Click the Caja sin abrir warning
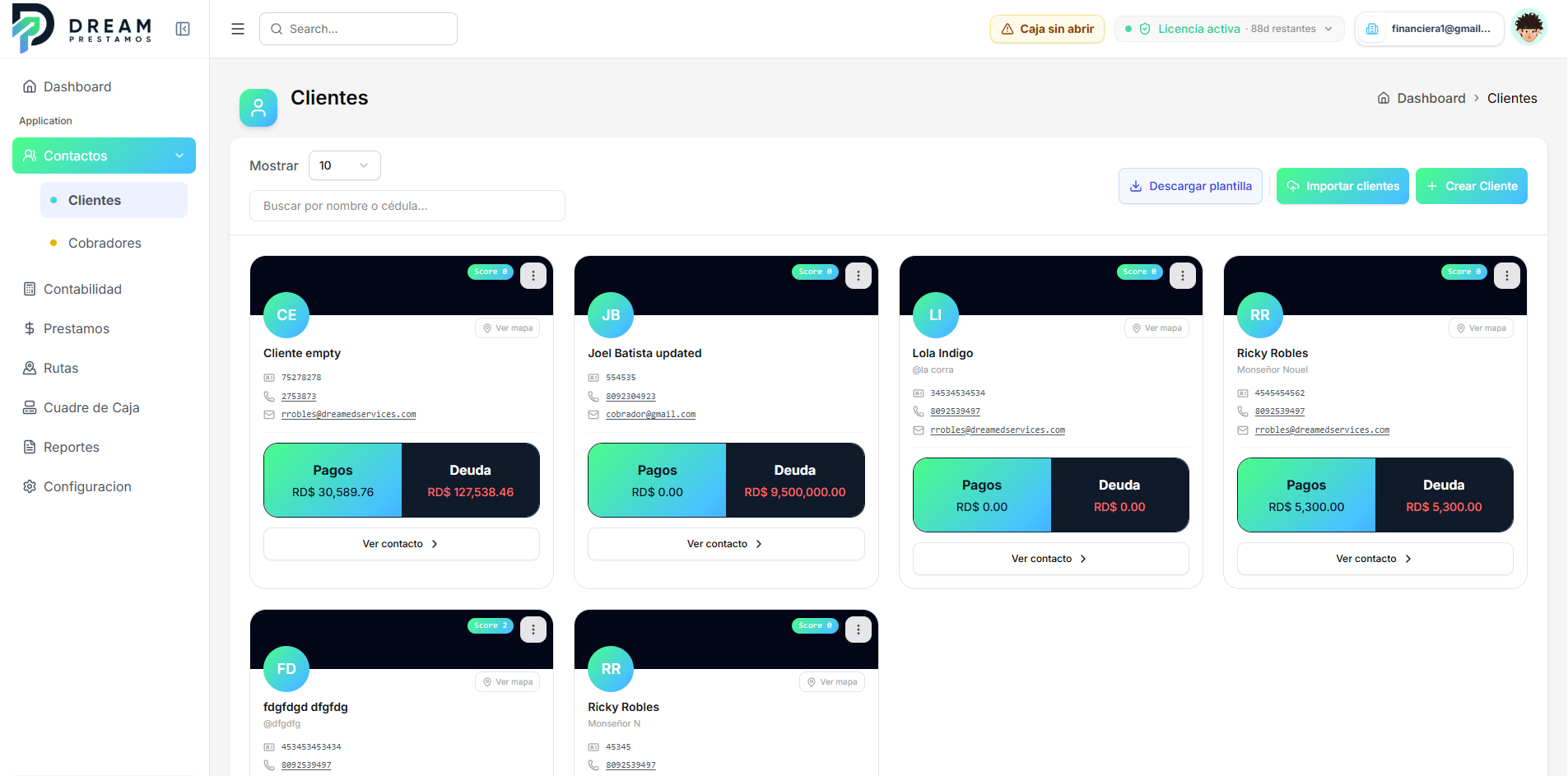1568x776 pixels. point(1047,29)
